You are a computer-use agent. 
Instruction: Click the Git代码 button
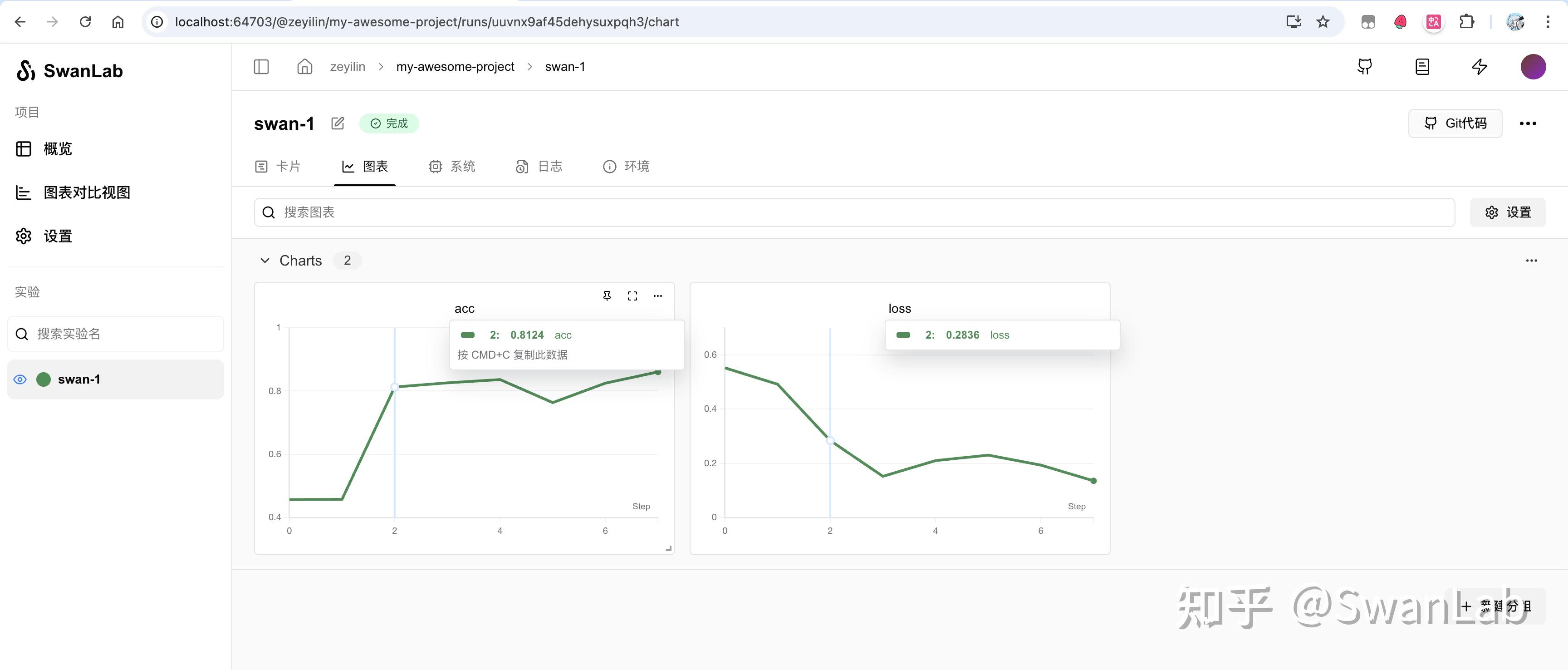[1455, 123]
